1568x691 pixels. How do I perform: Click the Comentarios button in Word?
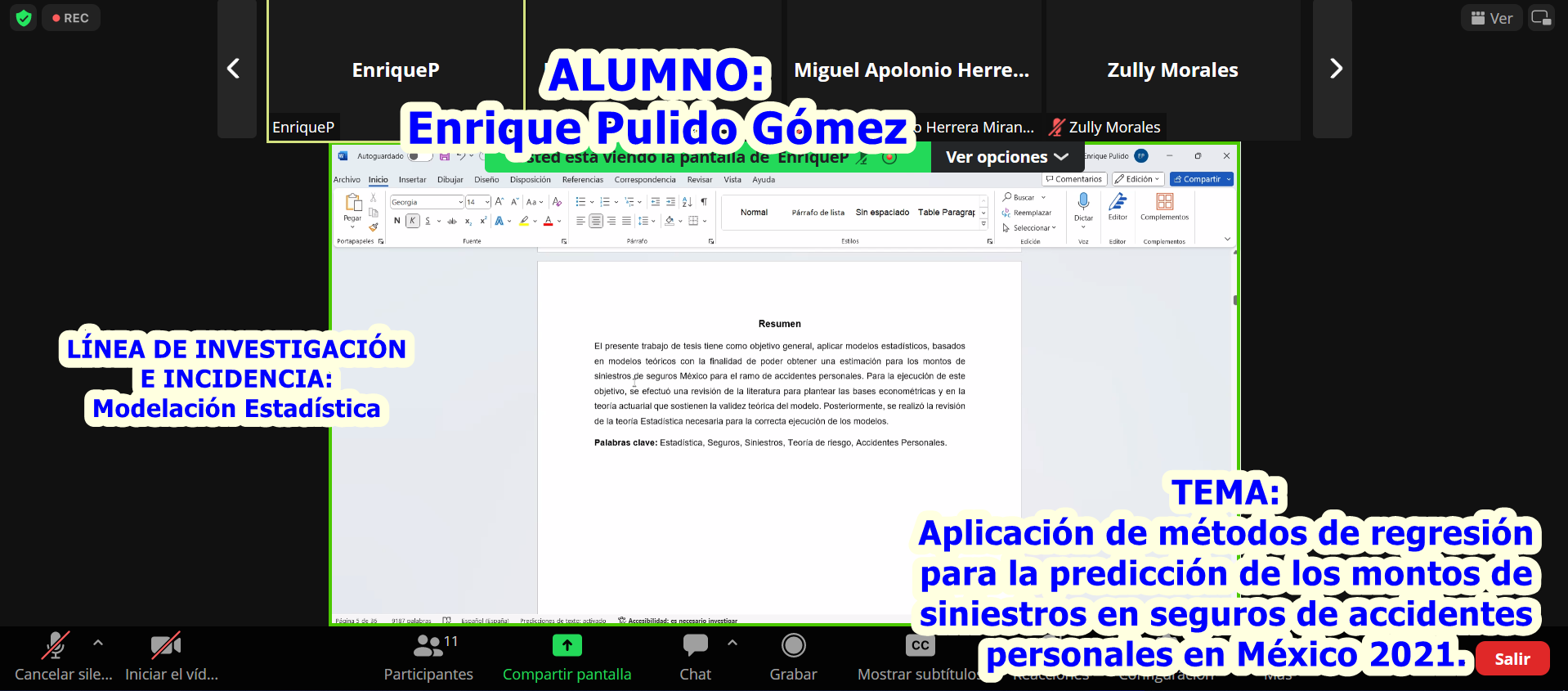point(1074,179)
